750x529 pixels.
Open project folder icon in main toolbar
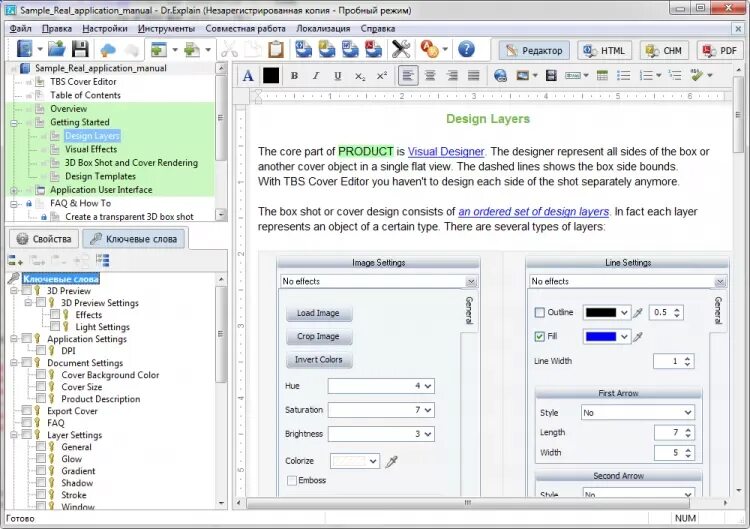[56, 49]
